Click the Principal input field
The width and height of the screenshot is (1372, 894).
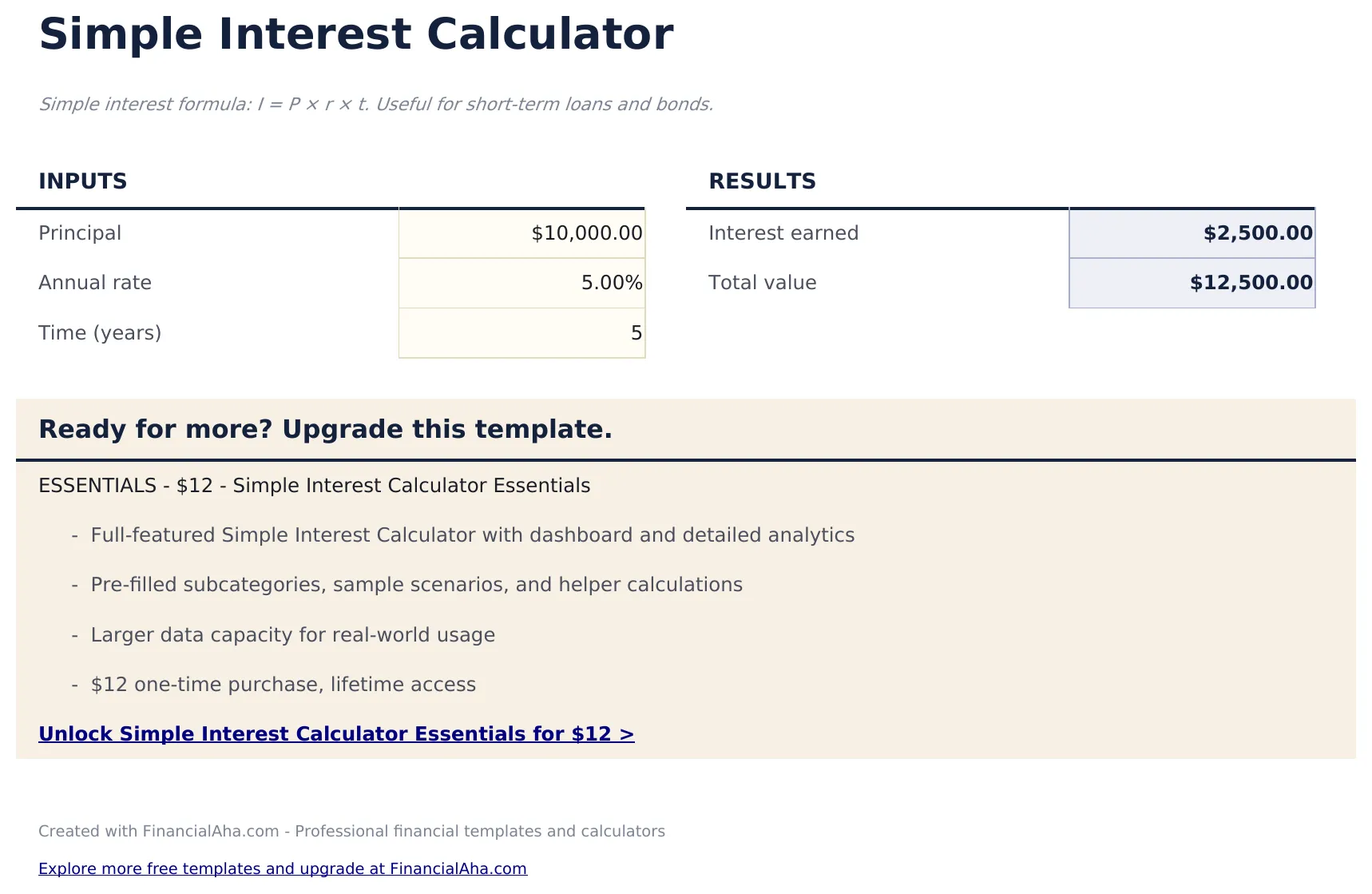521,232
